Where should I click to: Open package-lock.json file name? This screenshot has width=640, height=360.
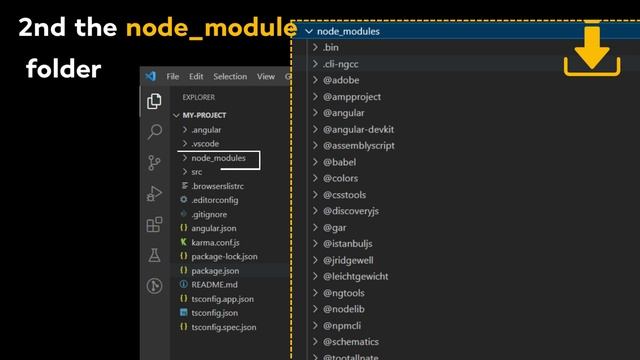(x=224, y=256)
